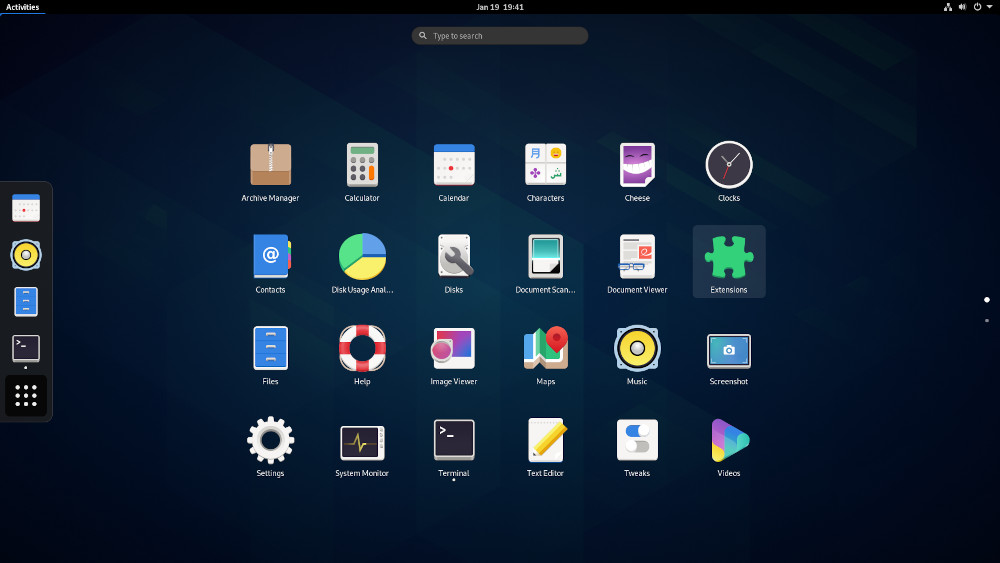Launch Disk Usage Analyzer
The height and width of the screenshot is (563, 1000).
tap(362, 262)
